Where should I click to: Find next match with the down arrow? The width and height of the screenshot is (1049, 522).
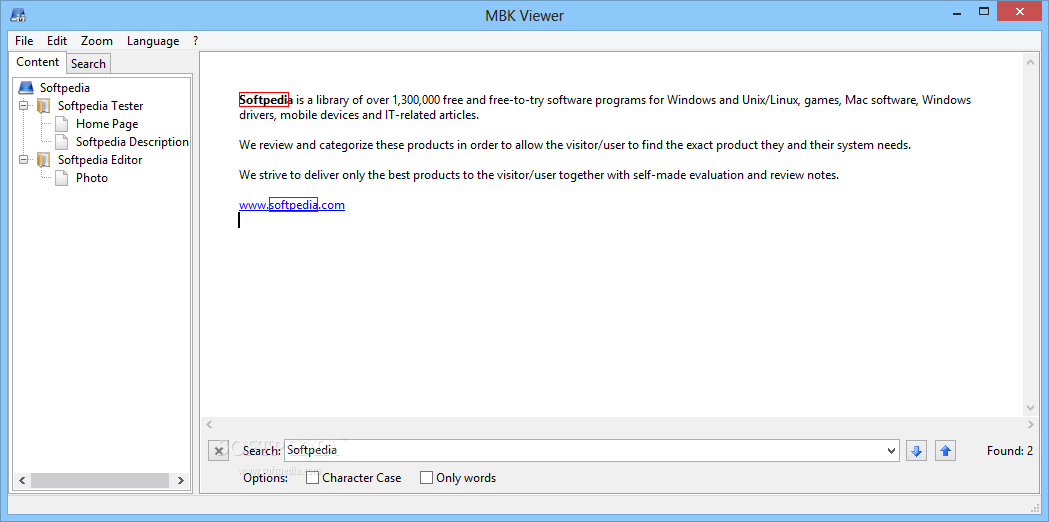pos(917,451)
